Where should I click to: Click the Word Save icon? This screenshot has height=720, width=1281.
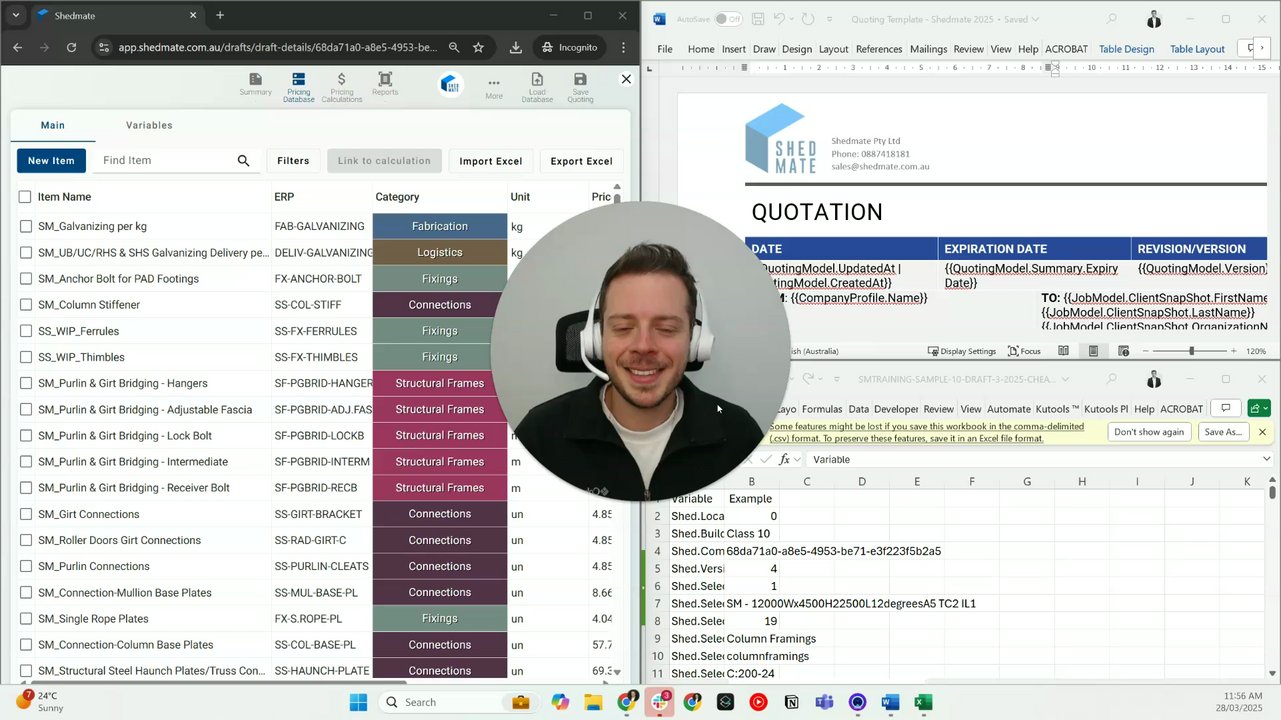(x=758, y=19)
